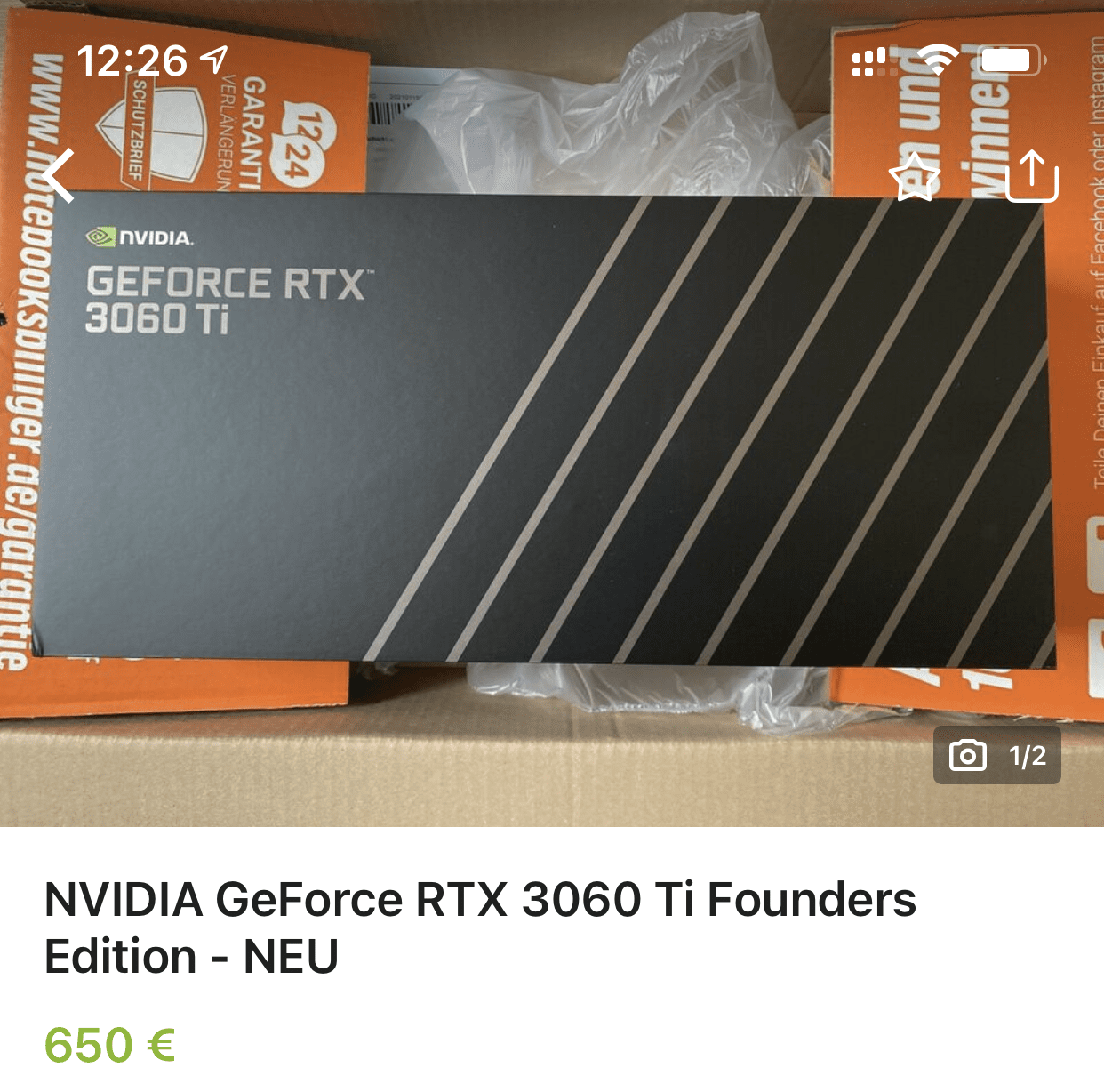The width and height of the screenshot is (1104, 1092).
Task: Tap the NVIDIA logo on the box
Action: tap(139, 237)
